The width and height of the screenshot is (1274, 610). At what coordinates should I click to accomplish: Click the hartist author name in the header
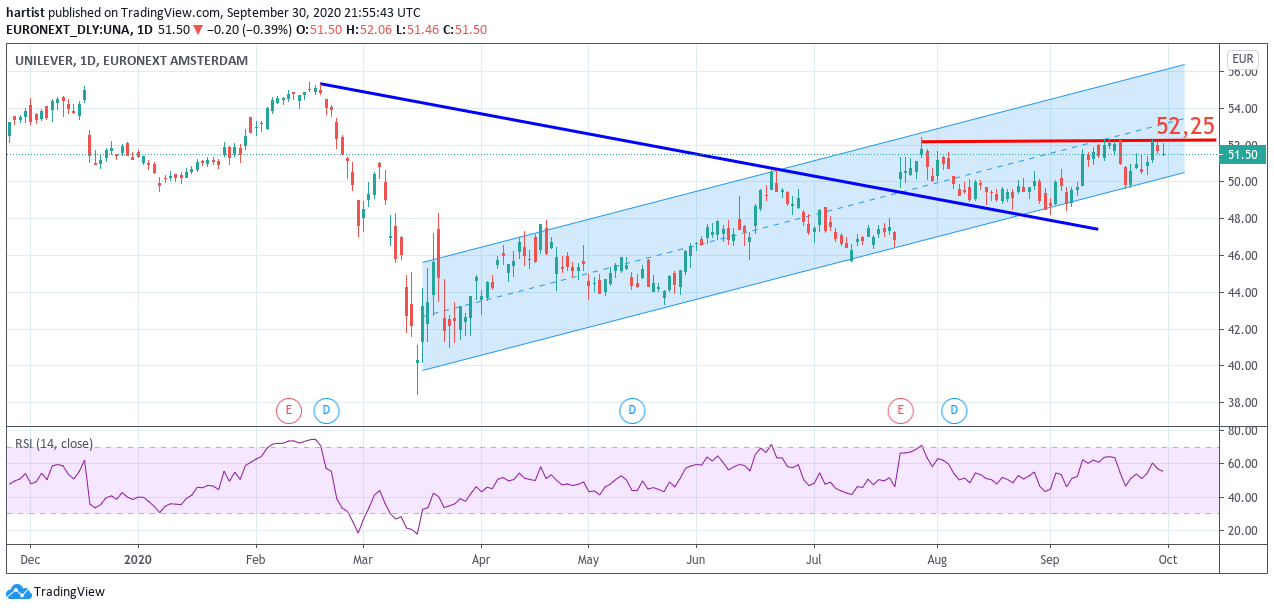click(25, 13)
